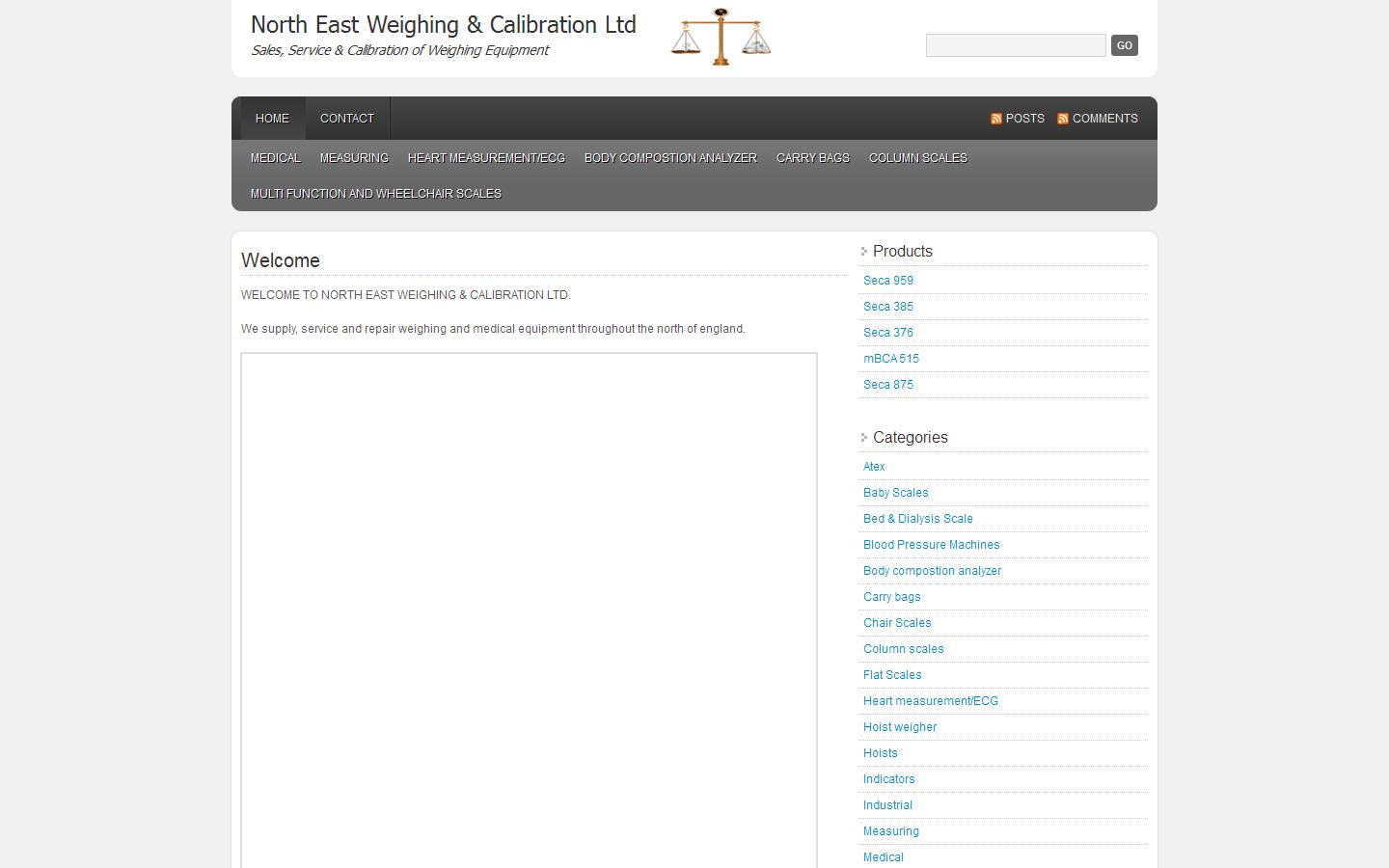View the Baby Scales category
1389x868 pixels.
point(895,492)
